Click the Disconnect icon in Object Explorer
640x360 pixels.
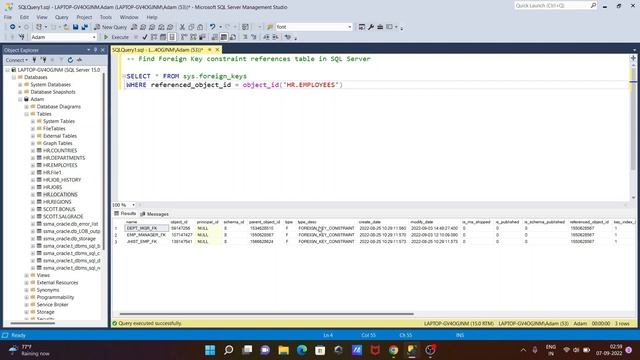[43, 60]
